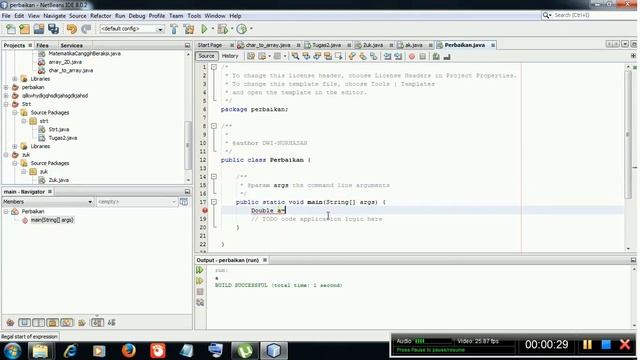Image resolution: width=640 pixels, height=360 pixels.
Task: Collapse the zuk project node
Action: tap(6, 155)
